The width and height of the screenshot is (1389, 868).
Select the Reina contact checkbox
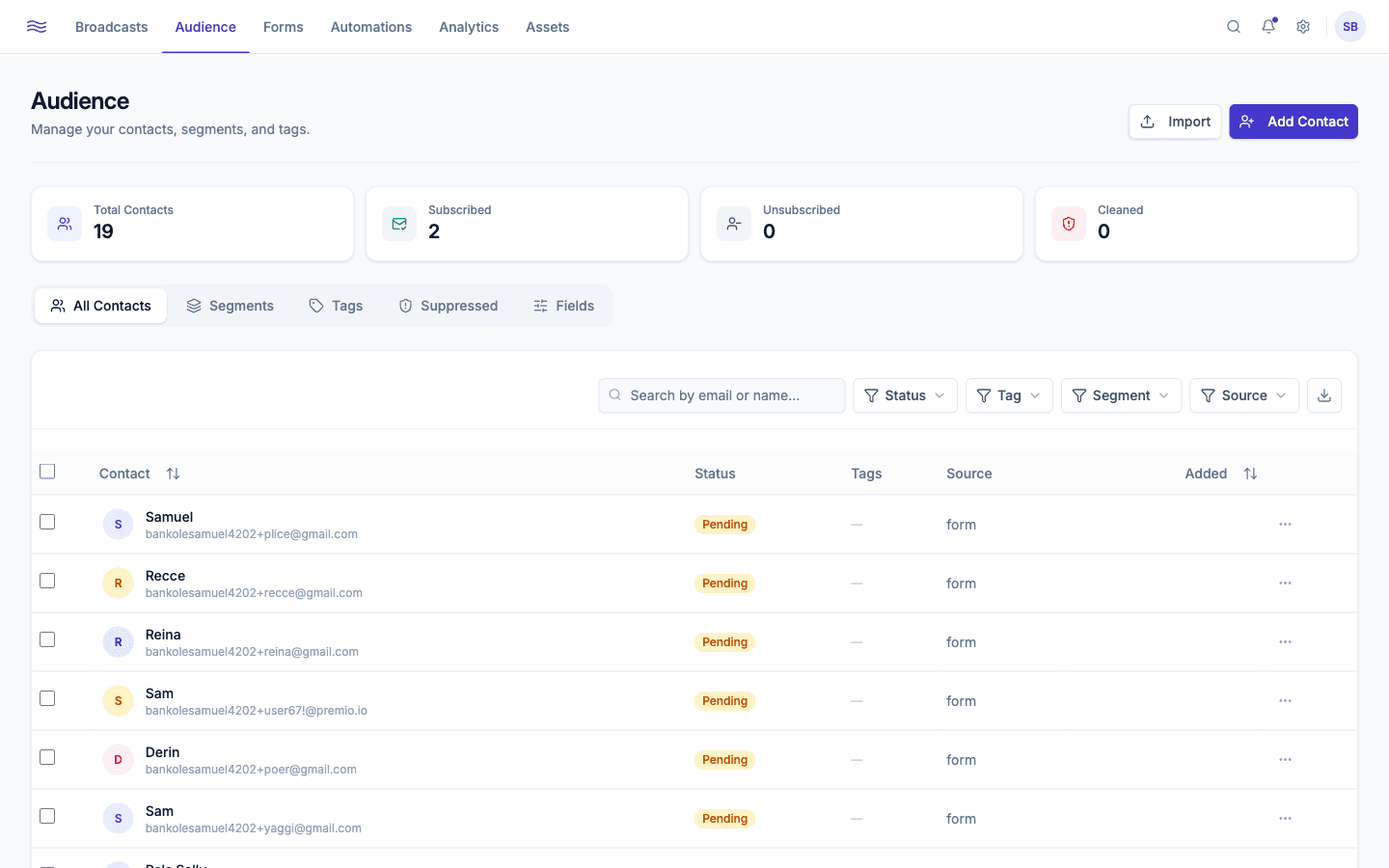[47, 639]
